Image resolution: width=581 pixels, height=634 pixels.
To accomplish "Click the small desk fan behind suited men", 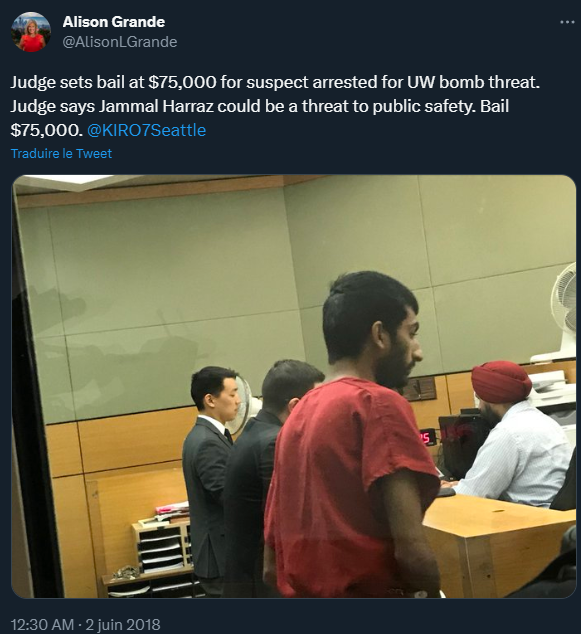I will (239, 406).
